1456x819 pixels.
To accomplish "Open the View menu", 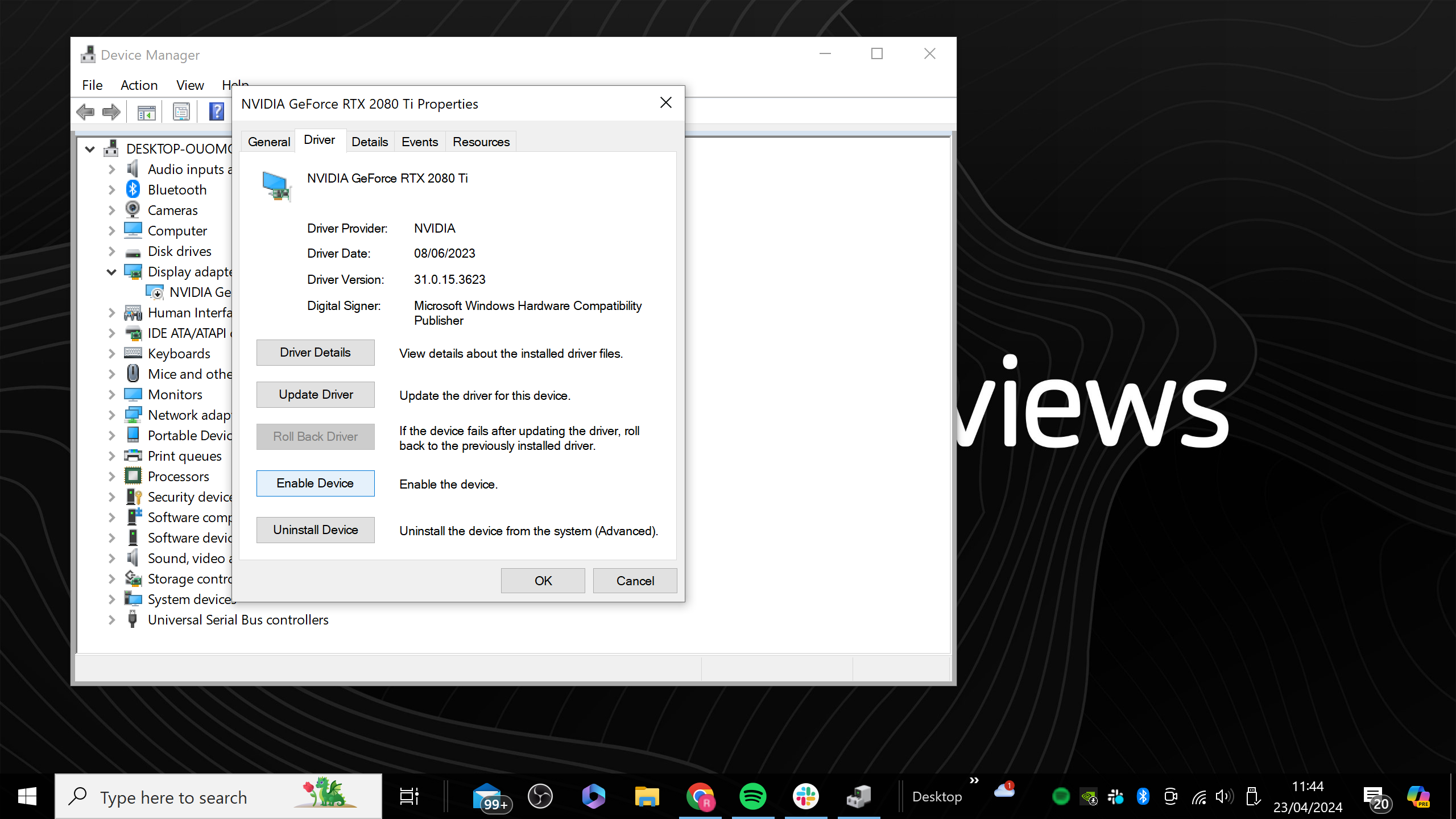I will coord(190,85).
